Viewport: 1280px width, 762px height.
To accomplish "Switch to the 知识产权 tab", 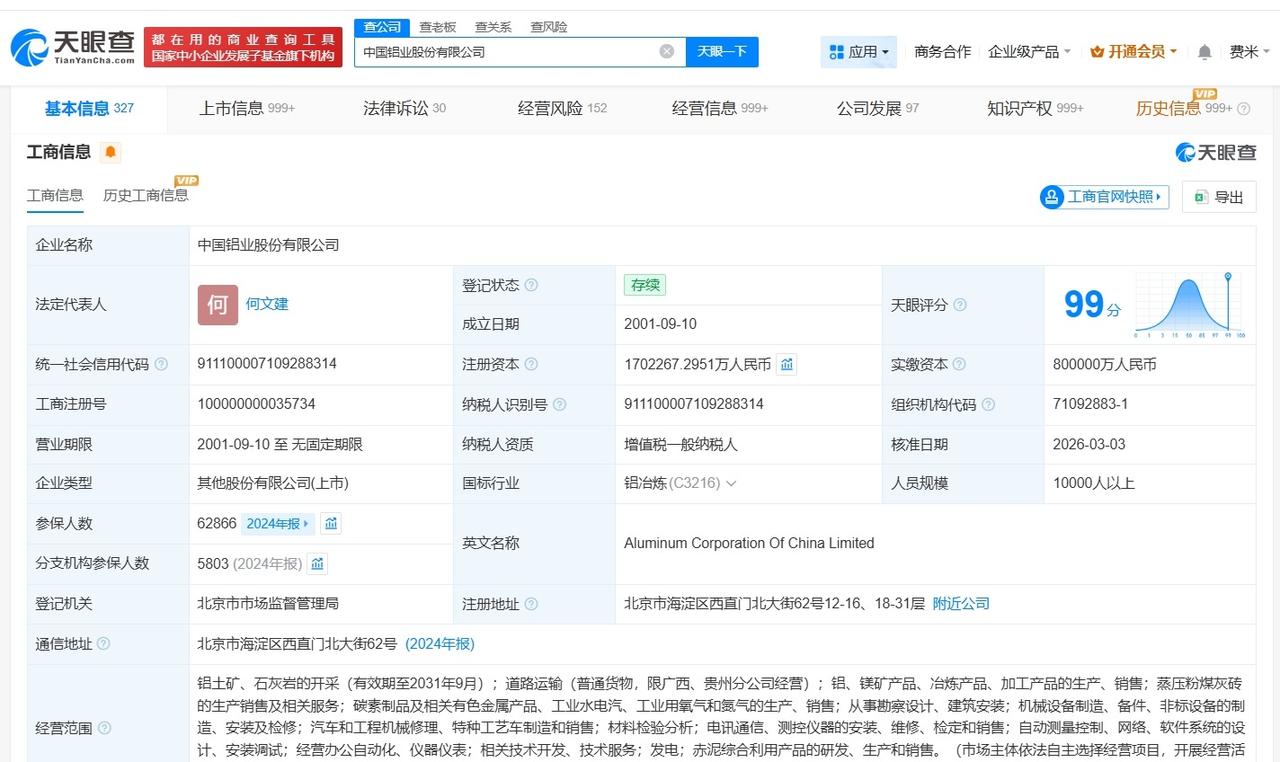I will [1034, 108].
